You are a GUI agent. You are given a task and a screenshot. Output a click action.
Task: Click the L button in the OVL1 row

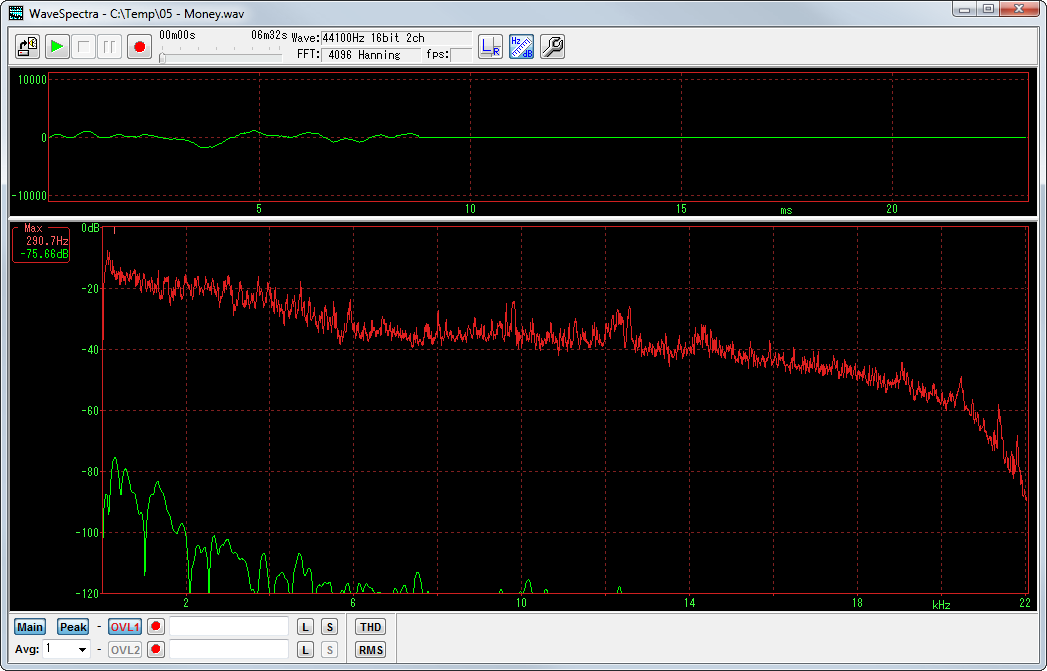pos(305,627)
